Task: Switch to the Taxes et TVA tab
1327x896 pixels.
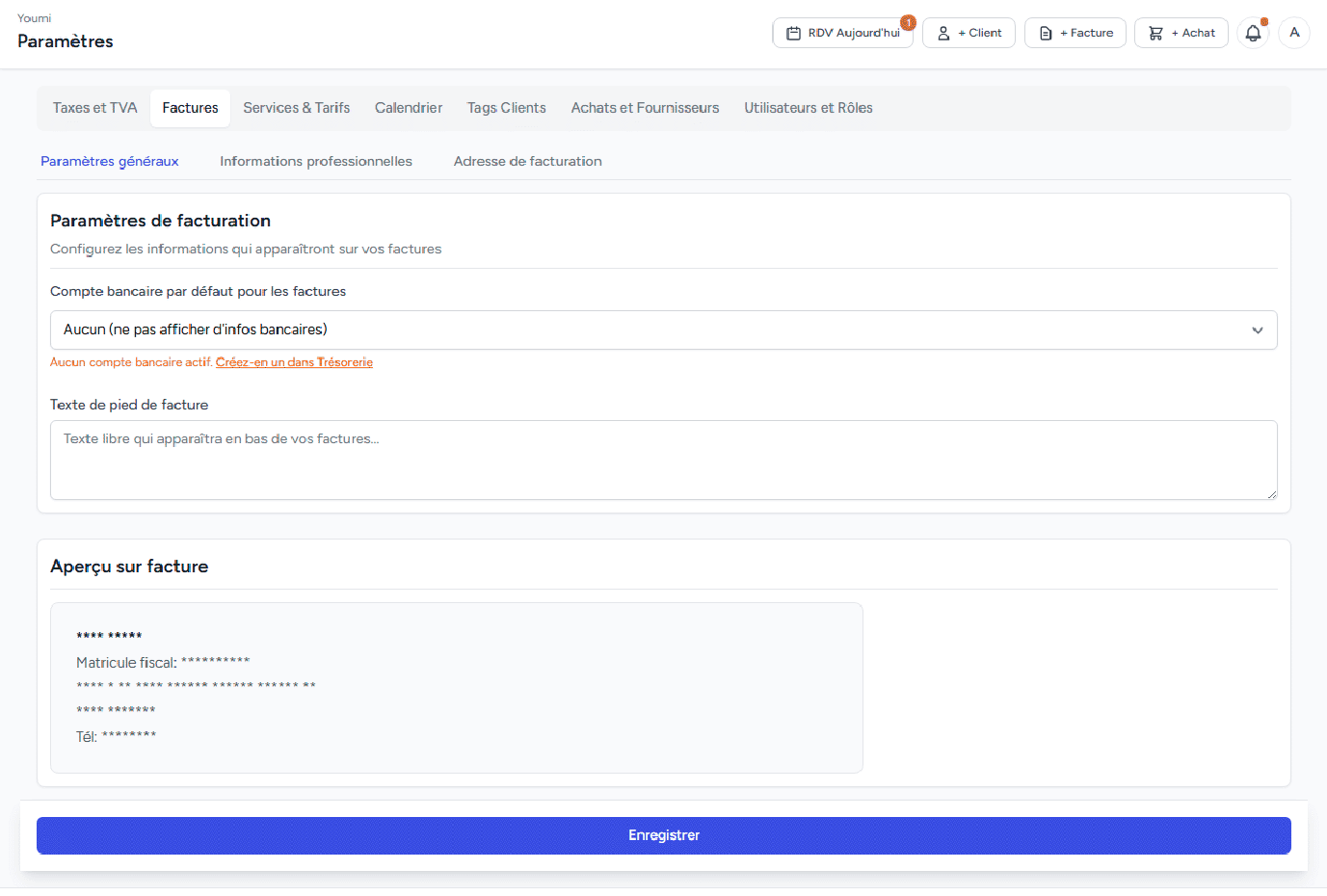Action: pyautogui.click(x=94, y=108)
